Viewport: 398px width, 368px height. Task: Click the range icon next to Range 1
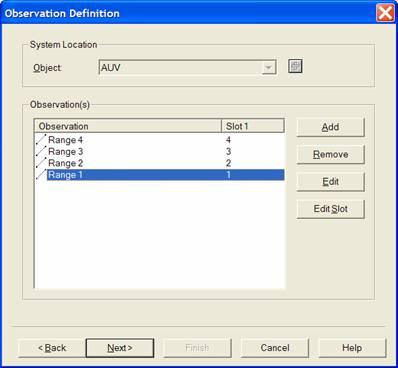[x=41, y=175]
